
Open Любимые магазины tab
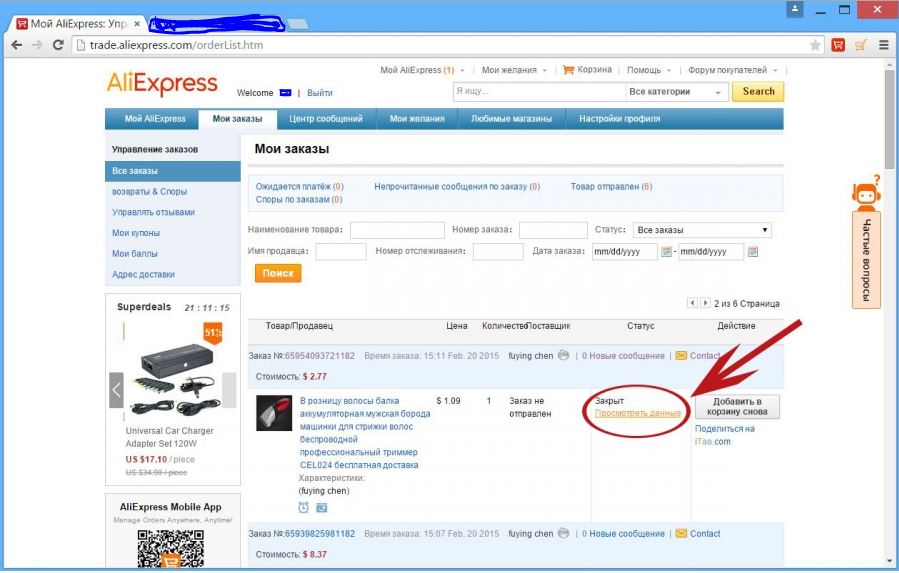(x=511, y=119)
